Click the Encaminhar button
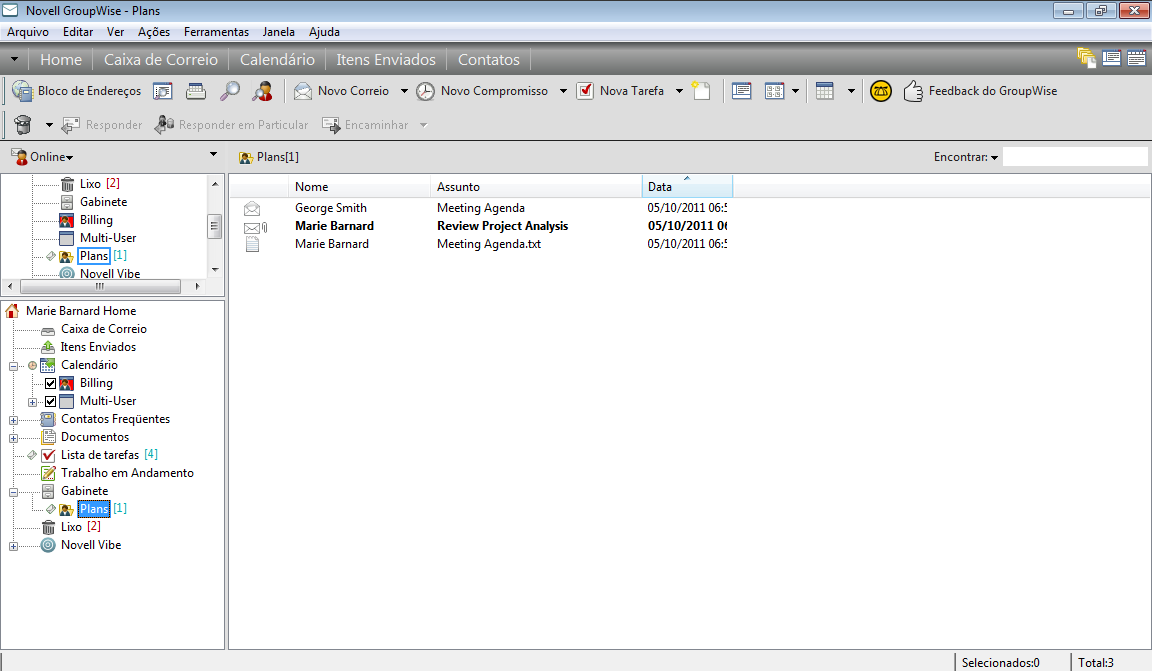Viewport: 1152px width, 671px height. tap(365, 125)
